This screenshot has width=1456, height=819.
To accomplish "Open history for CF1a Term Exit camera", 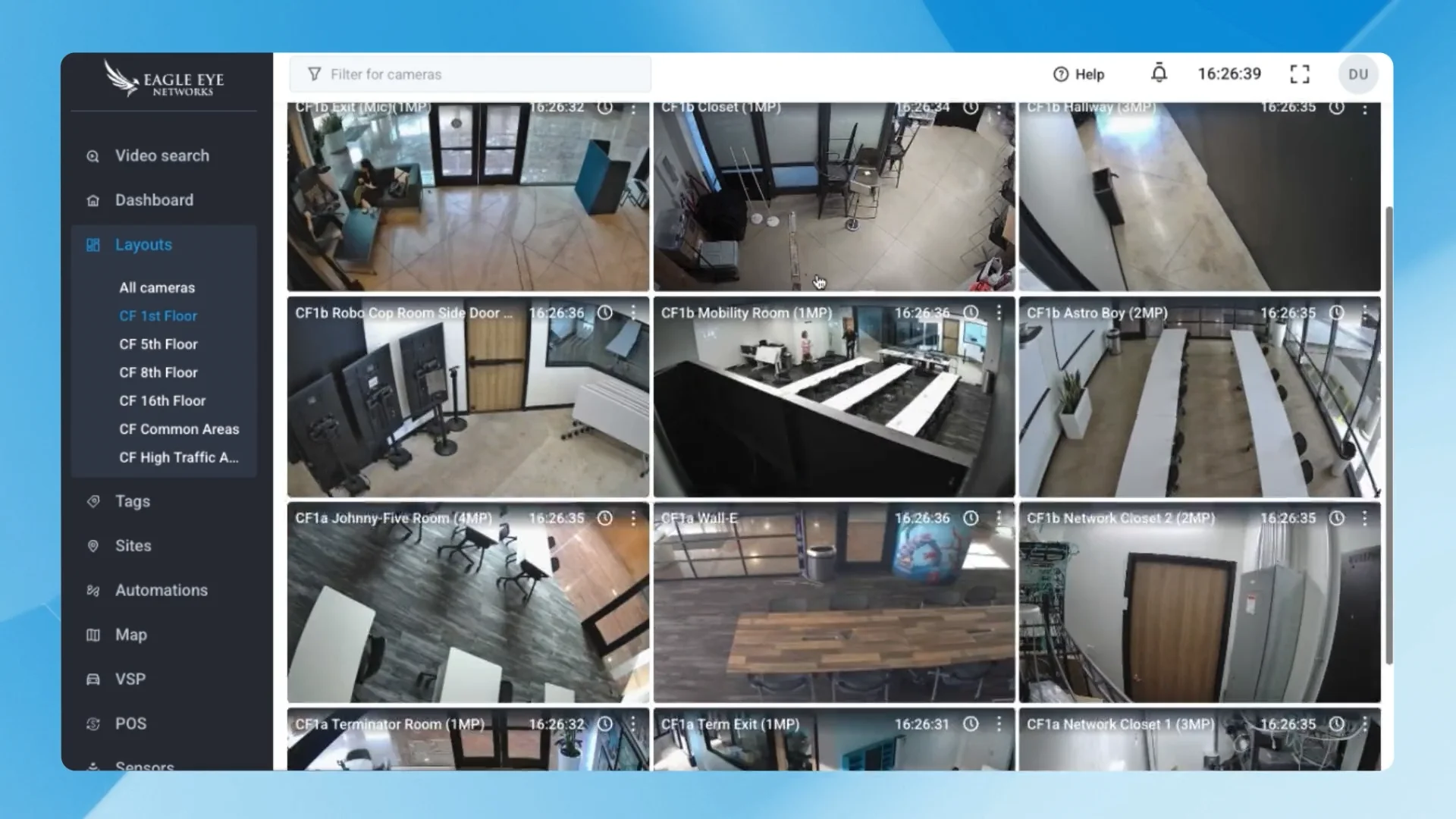I will tap(971, 724).
